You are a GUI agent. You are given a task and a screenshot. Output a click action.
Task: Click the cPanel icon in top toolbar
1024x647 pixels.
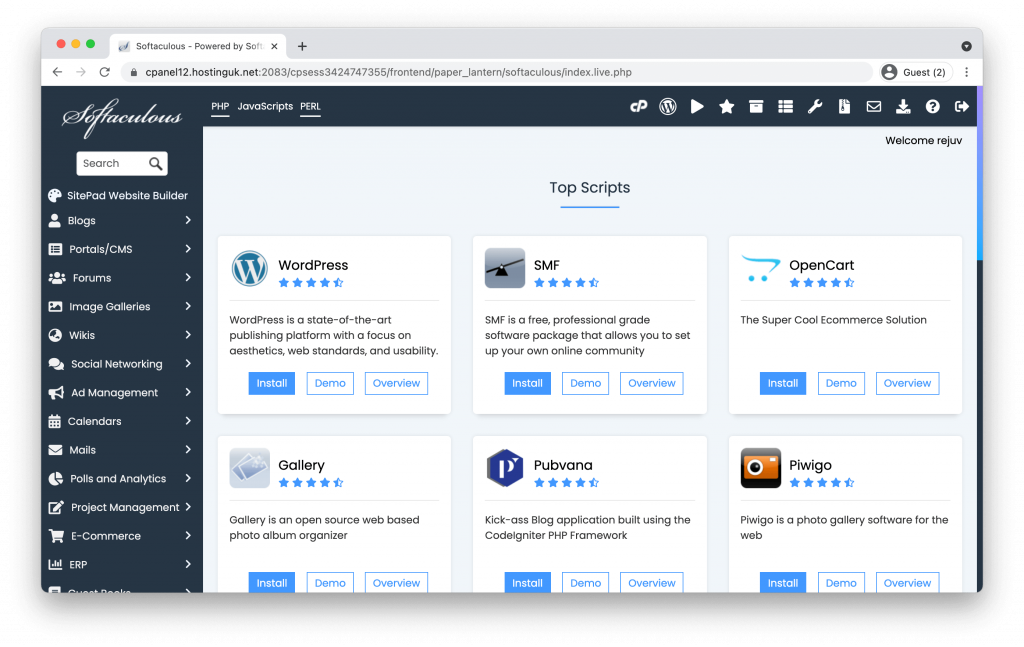pos(638,106)
